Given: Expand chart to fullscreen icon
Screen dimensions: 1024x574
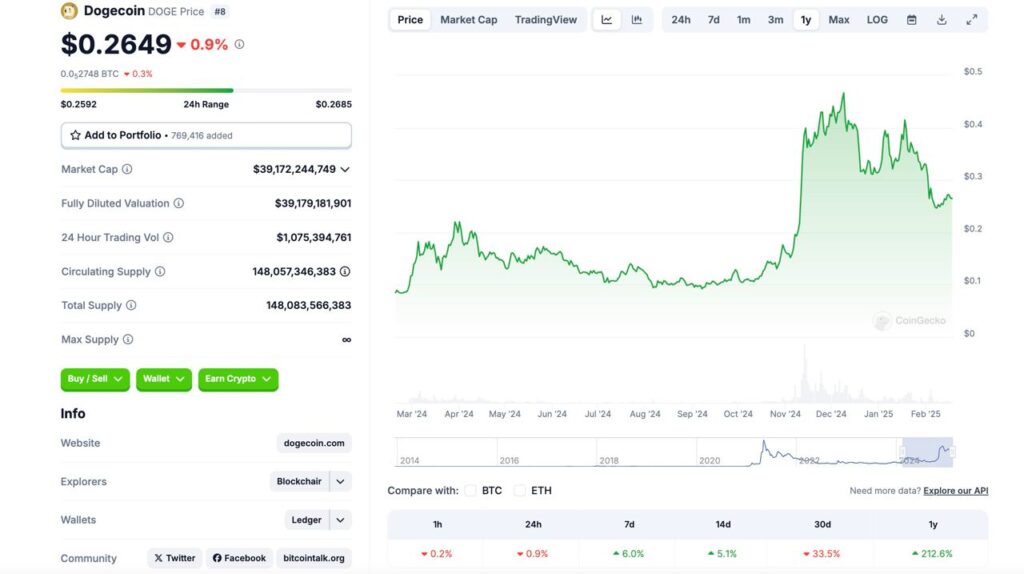Looking at the screenshot, I should point(972,20).
